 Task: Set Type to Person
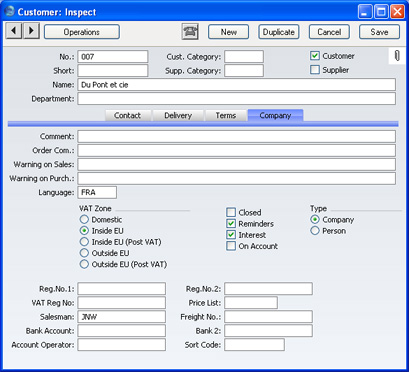315,231
